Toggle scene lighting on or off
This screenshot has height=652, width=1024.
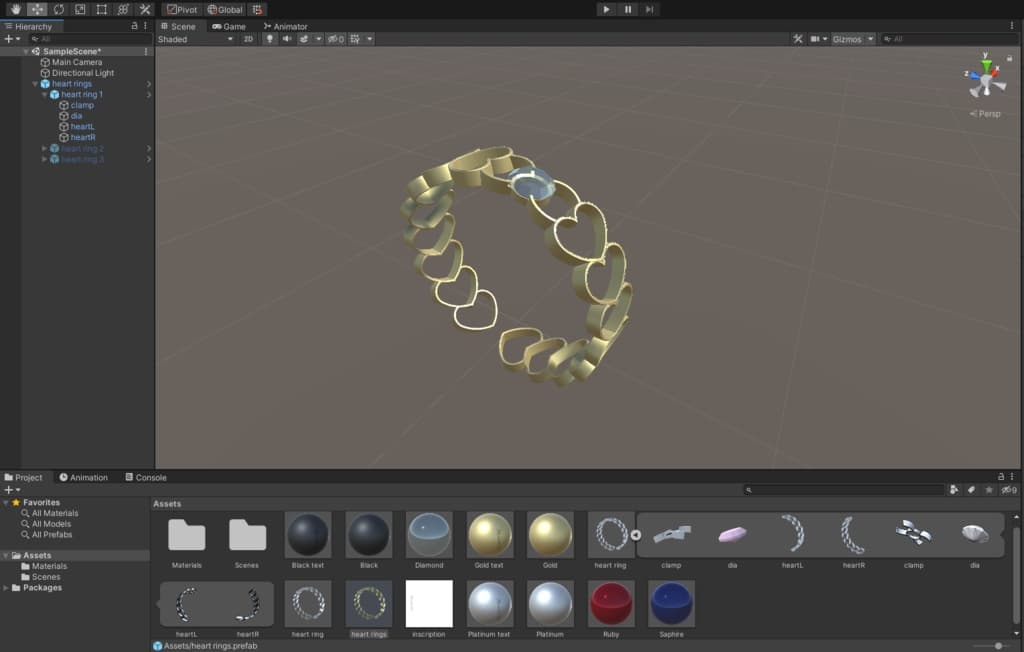pyautogui.click(x=269, y=39)
